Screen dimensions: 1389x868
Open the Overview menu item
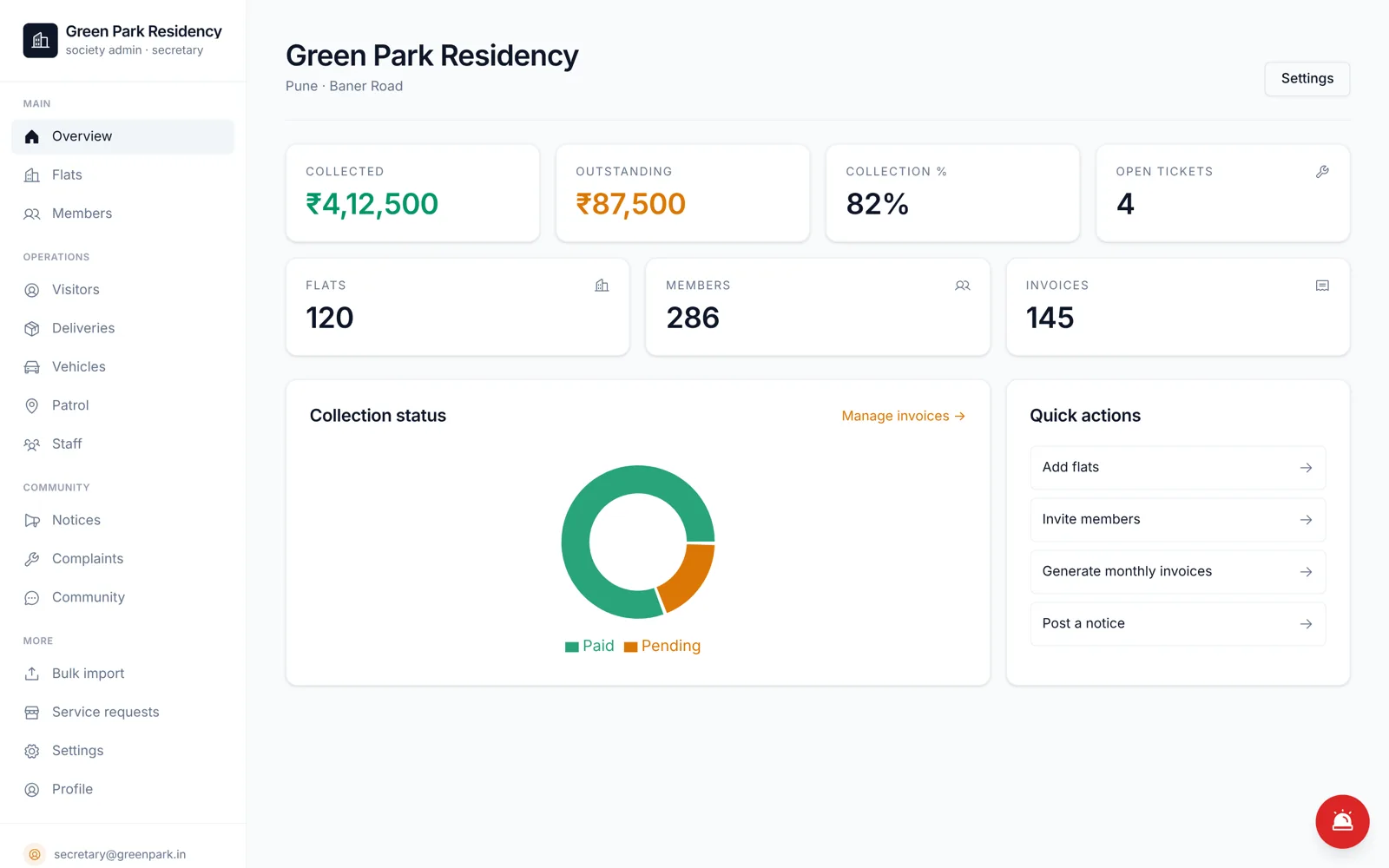click(122, 136)
